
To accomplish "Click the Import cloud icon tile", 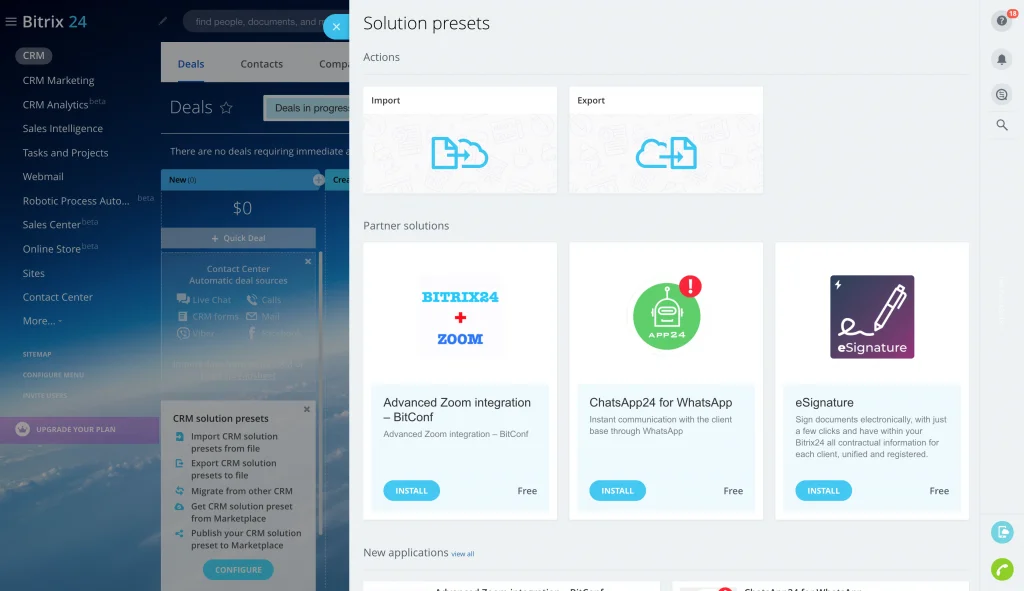I will click(459, 152).
